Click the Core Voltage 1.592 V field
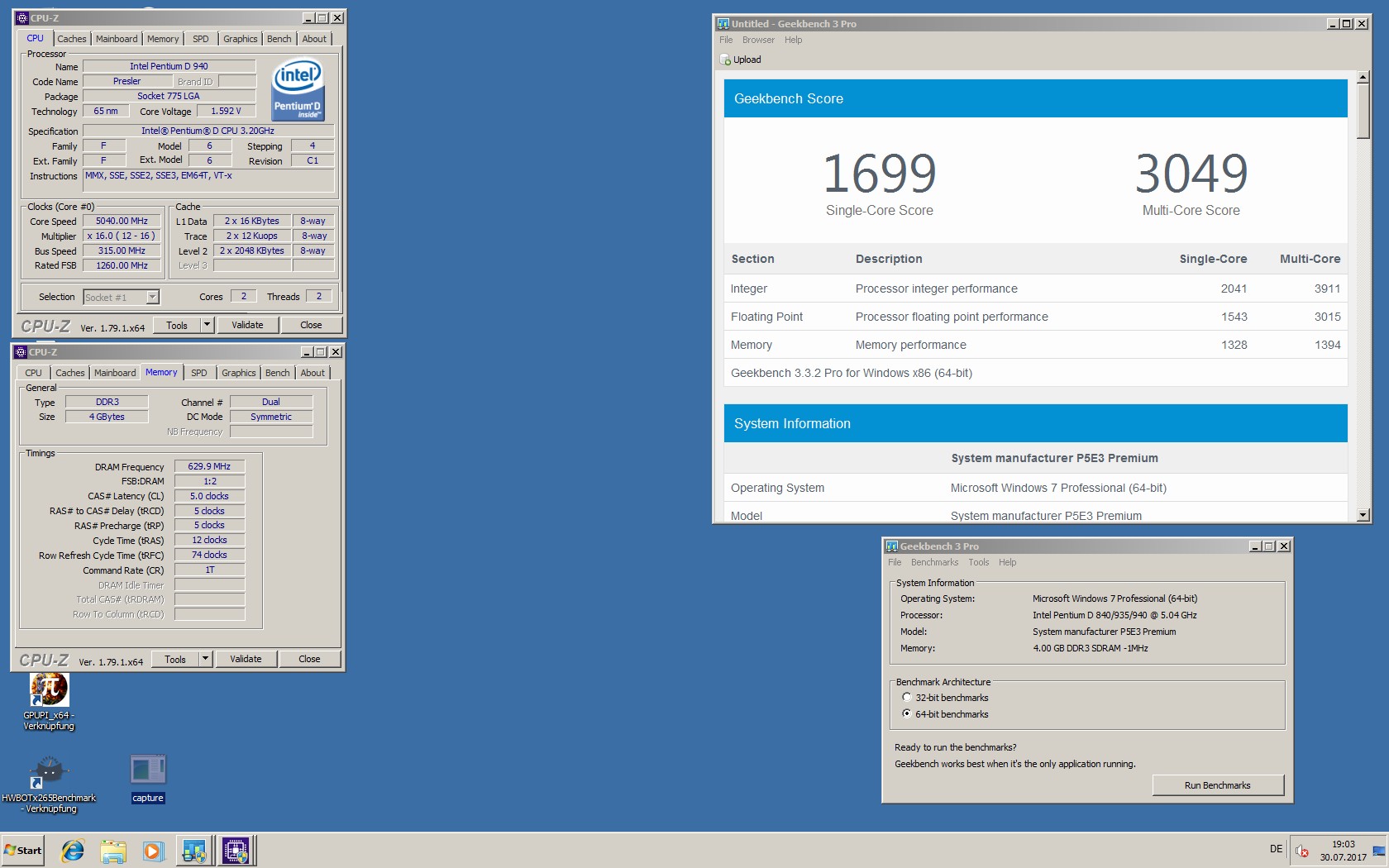 [226, 111]
